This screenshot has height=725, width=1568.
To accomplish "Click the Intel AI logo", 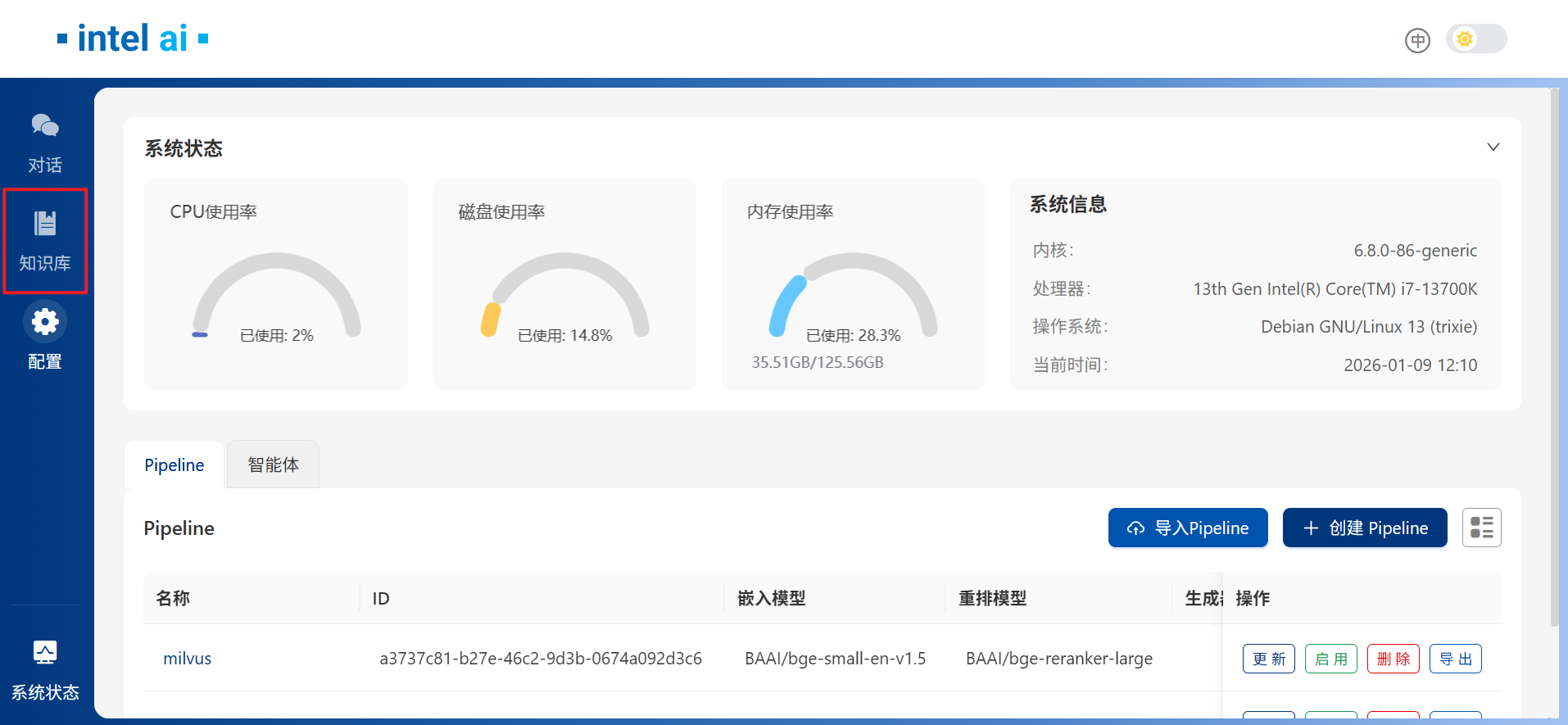I will coord(133,39).
